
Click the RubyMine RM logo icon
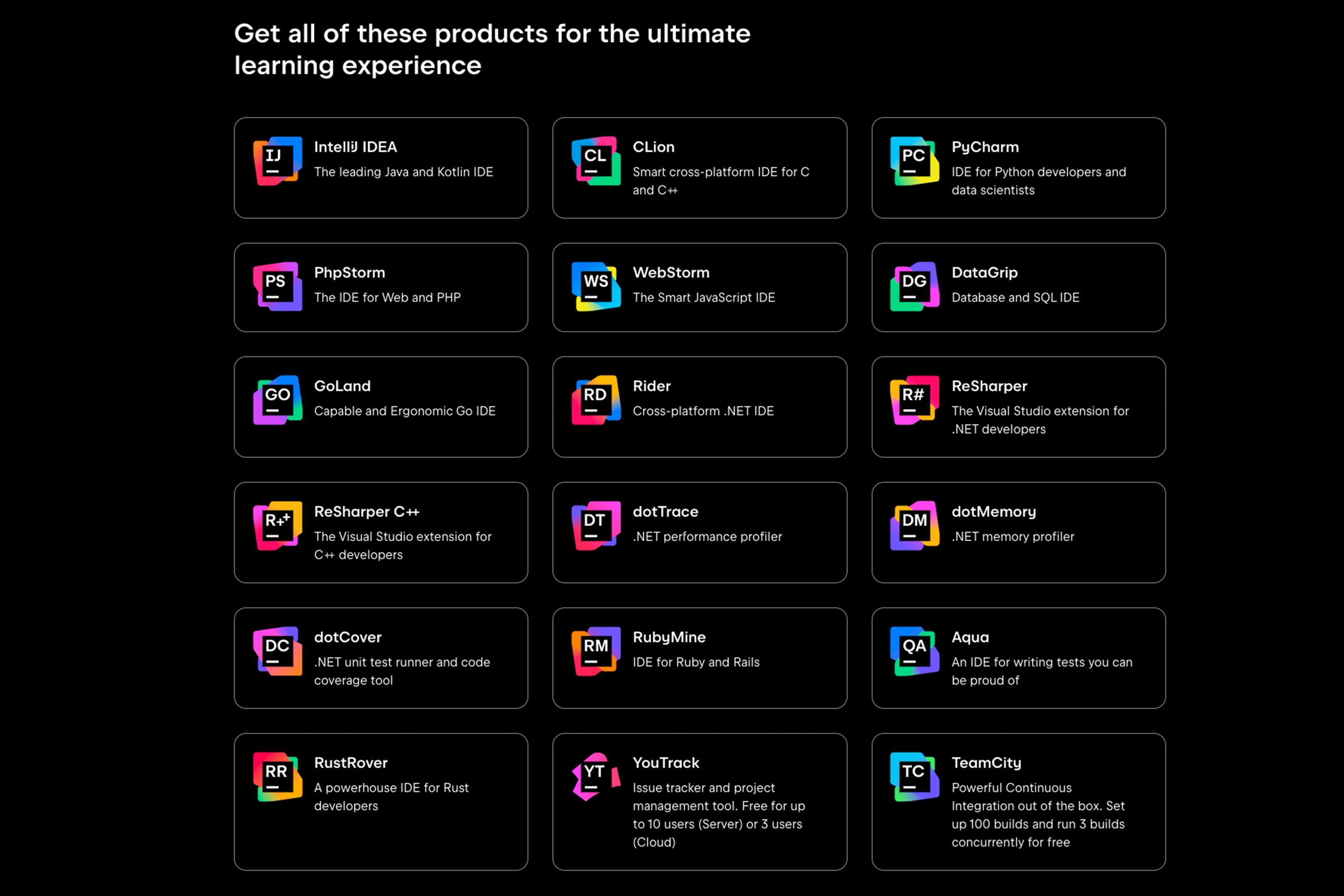596,651
